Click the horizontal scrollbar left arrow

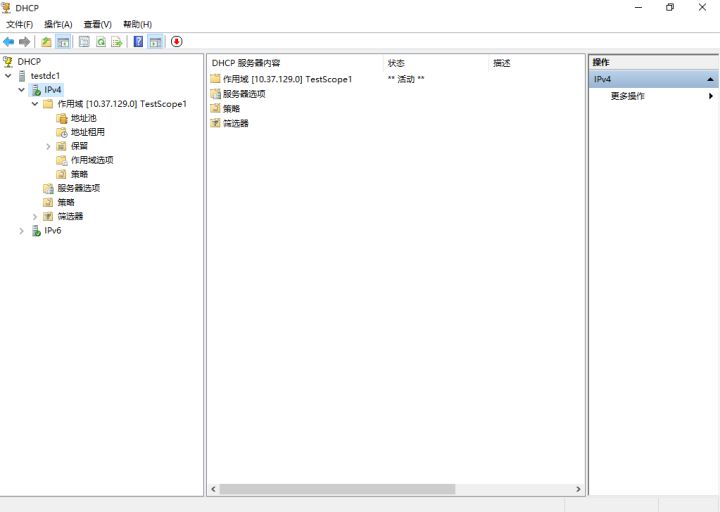point(214,489)
